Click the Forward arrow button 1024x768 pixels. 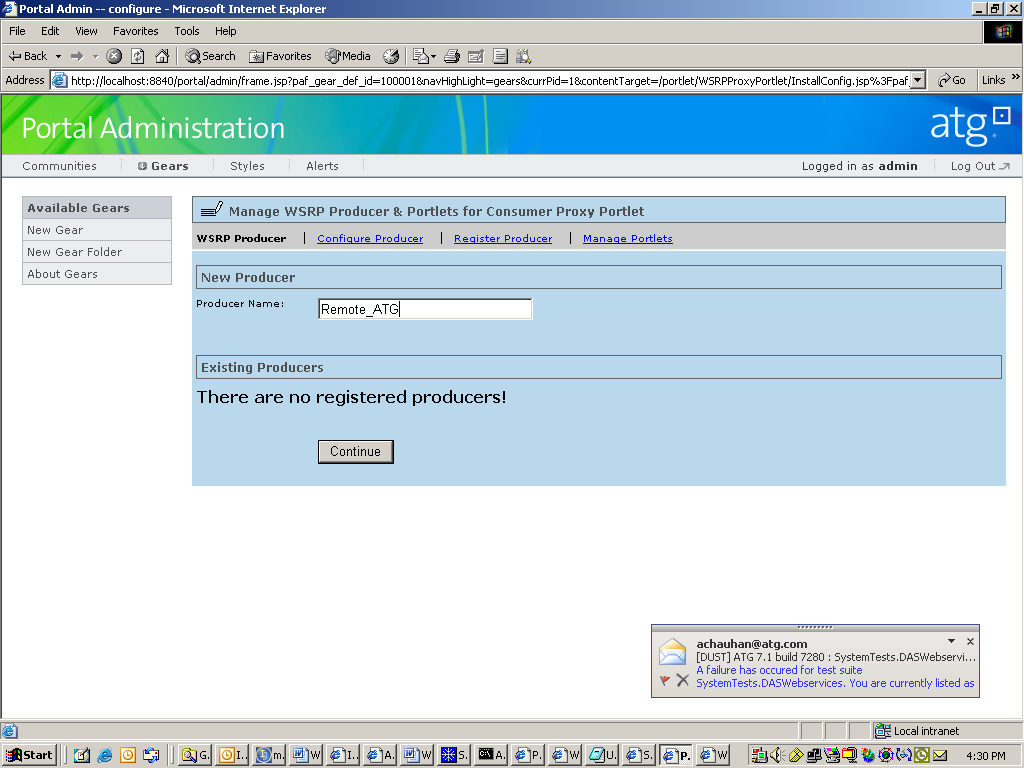(x=77, y=56)
